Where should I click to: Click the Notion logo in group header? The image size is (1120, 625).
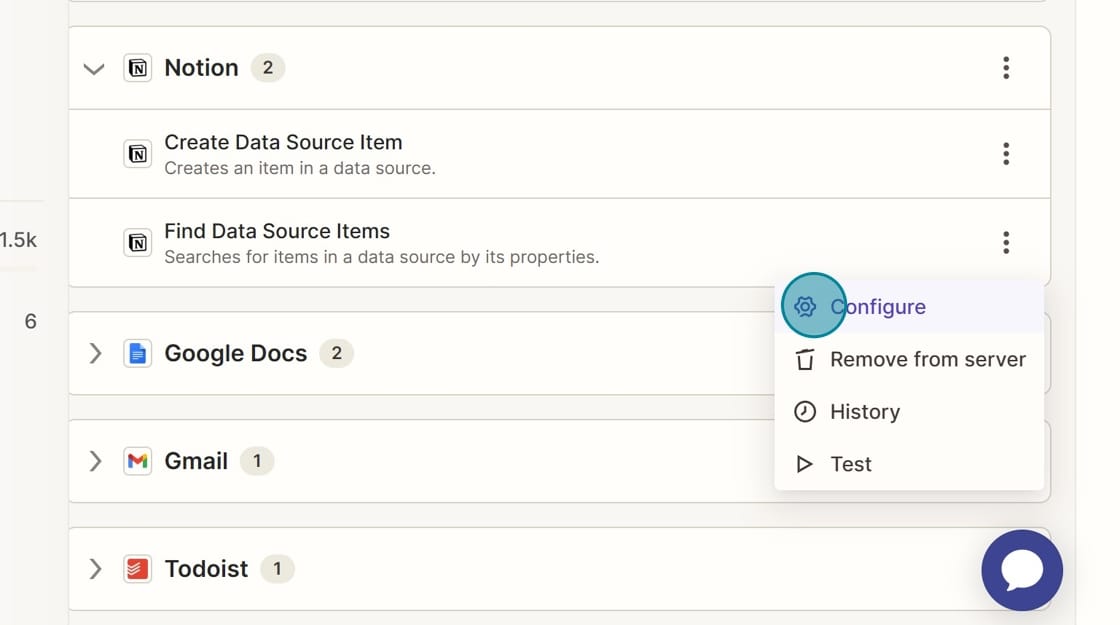138,68
